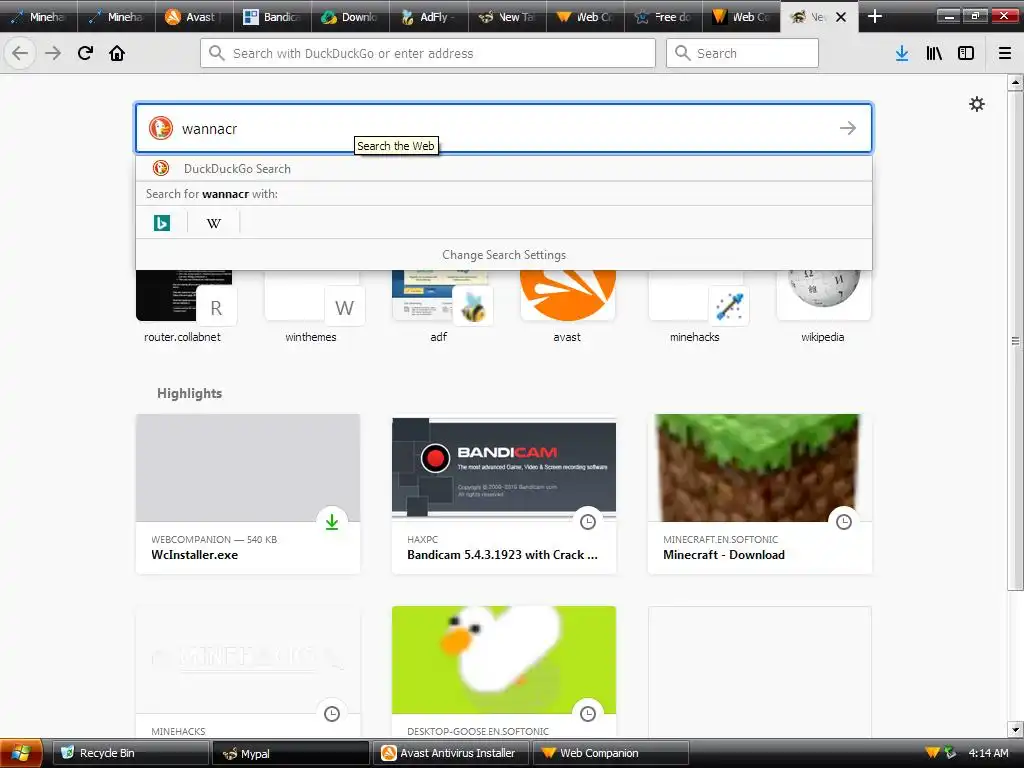The image size is (1024, 768).
Task: Click history clock on Minehacks card
Action: (332, 714)
